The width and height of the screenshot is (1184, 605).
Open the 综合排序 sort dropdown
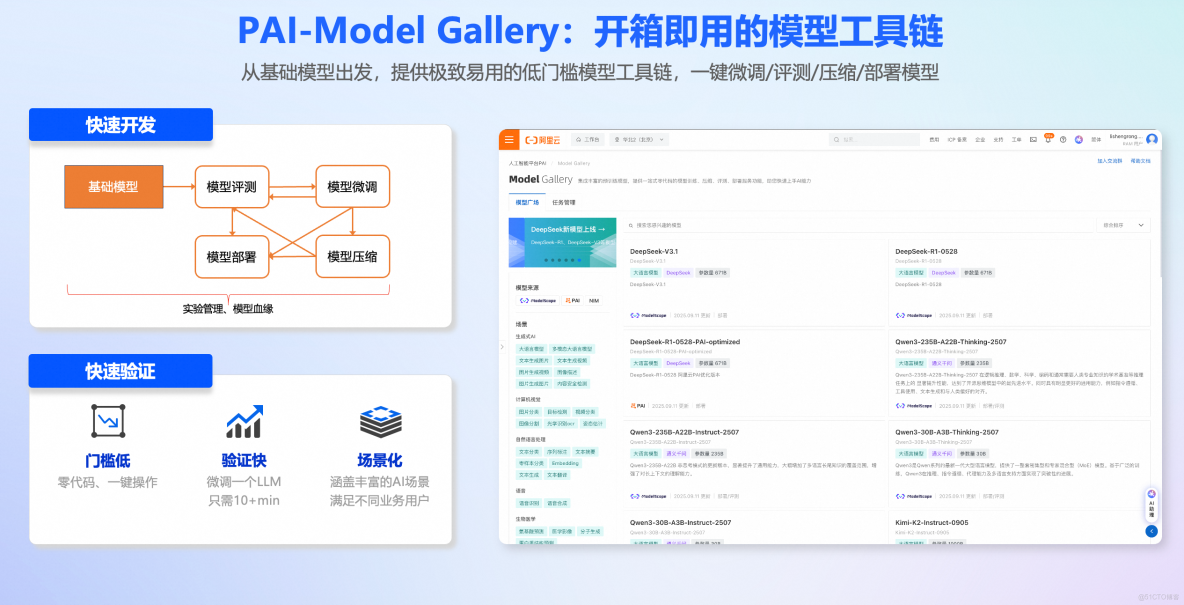1123,225
